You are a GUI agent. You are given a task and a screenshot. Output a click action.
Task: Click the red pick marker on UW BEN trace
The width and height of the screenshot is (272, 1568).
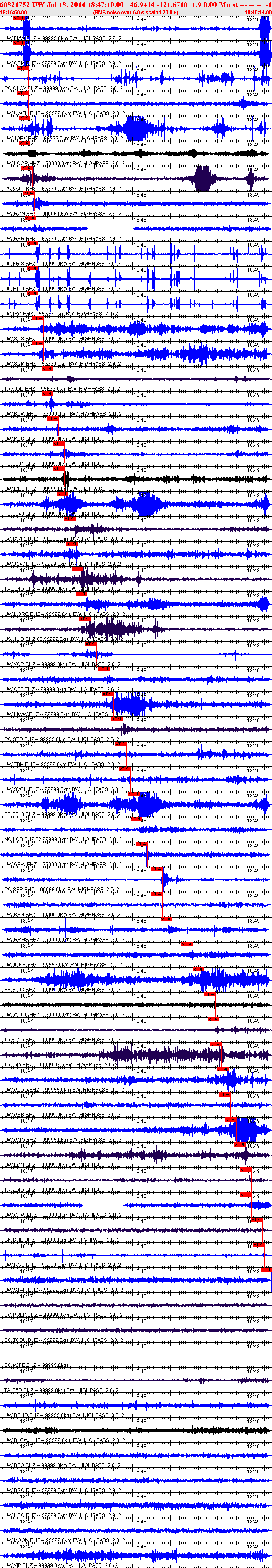[156, 894]
